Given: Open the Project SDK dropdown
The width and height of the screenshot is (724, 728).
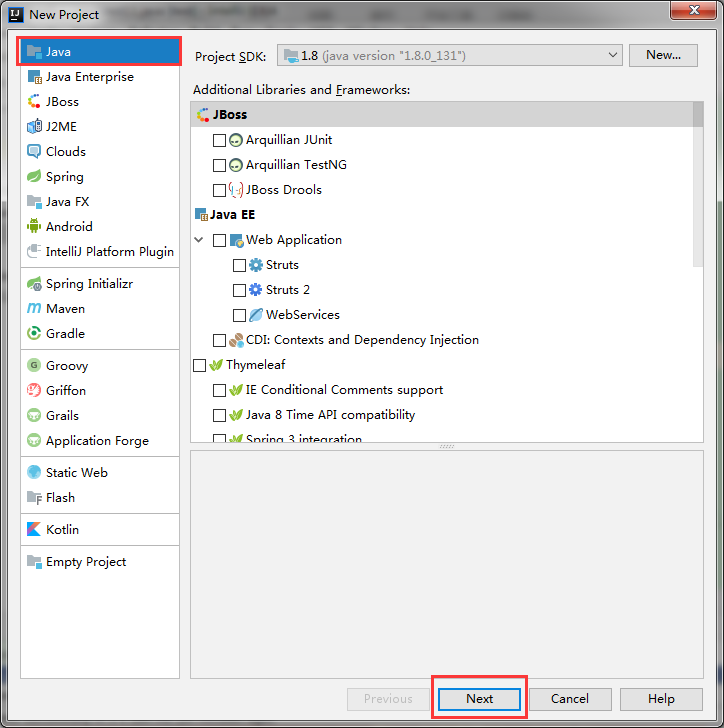Looking at the screenshot, I should pyautogui.click(x=450, y=55).
